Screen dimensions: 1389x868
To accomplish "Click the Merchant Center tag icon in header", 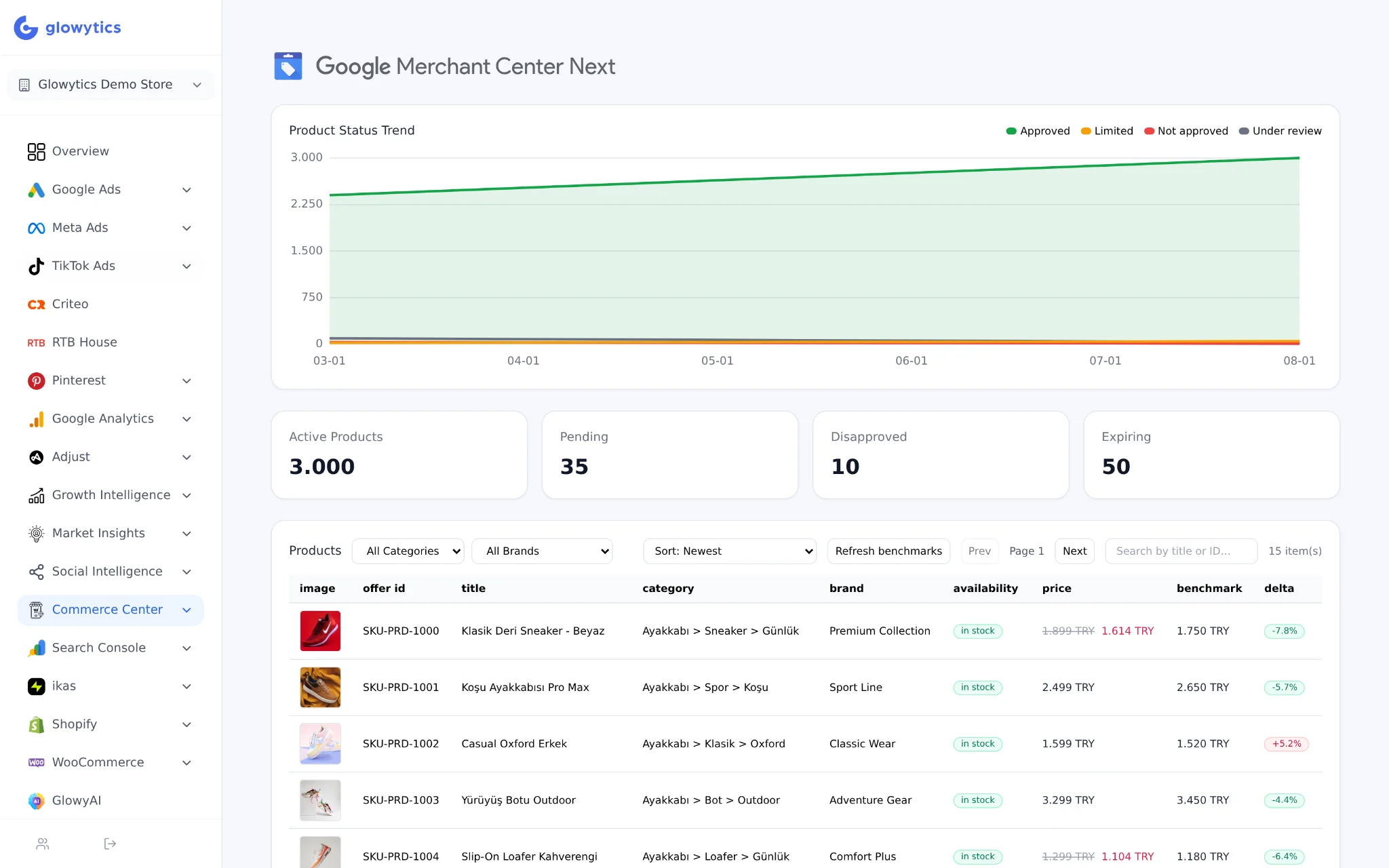I will (x=288, y=66).
